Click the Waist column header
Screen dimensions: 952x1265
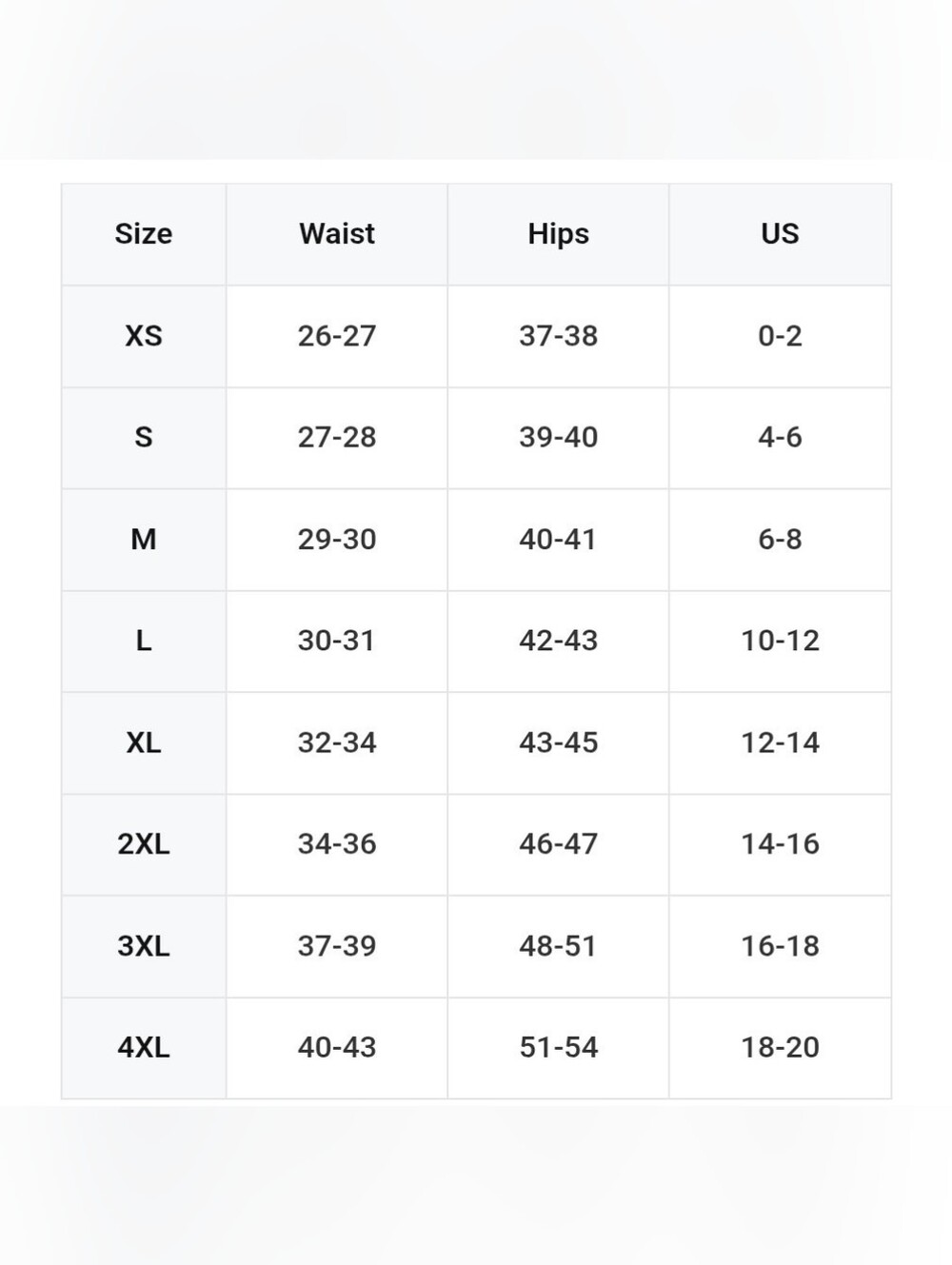click(x=337, y=234)
